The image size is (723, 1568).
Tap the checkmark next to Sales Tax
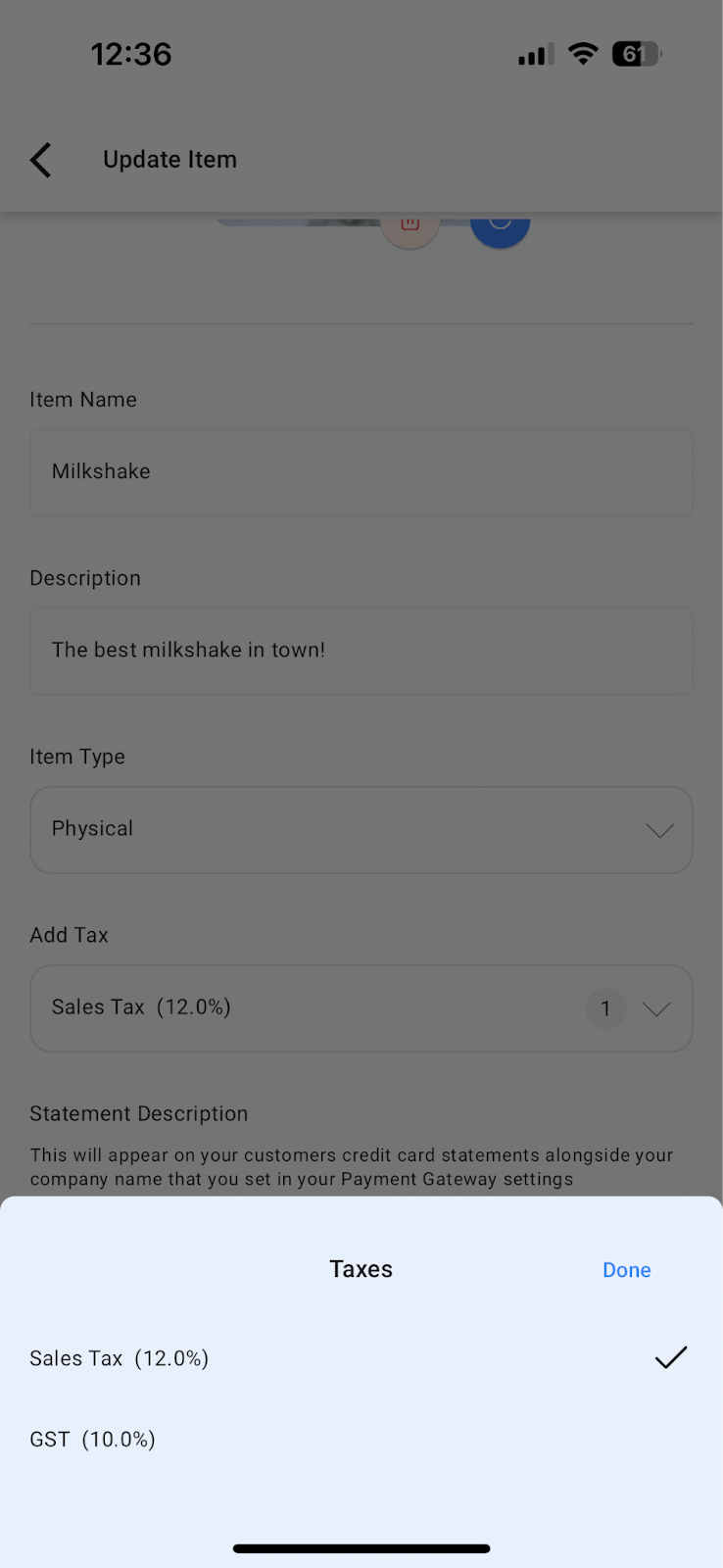(671, 1357)
